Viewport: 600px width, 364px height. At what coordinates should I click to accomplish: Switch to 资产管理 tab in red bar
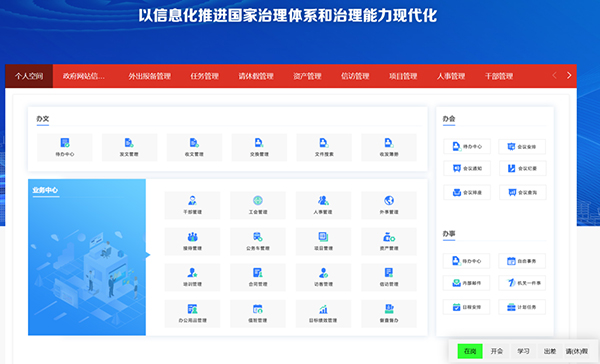[x=307, y=76]
